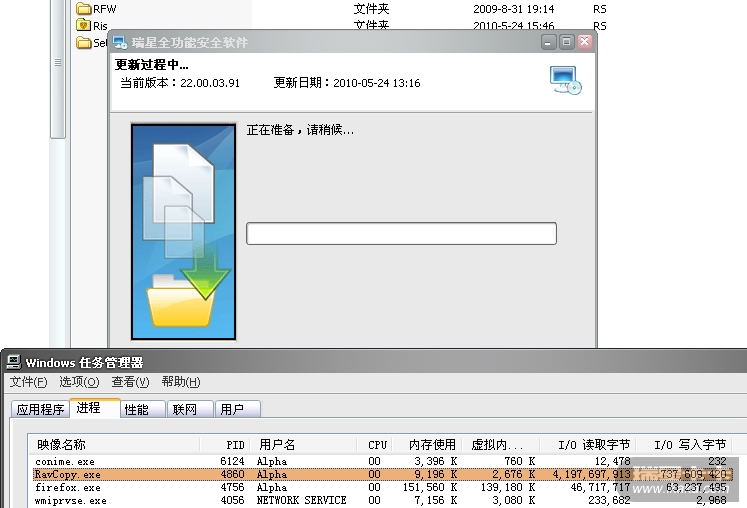Click the 当前版本 22.00.03.91 text

click(x=180, y=83)
